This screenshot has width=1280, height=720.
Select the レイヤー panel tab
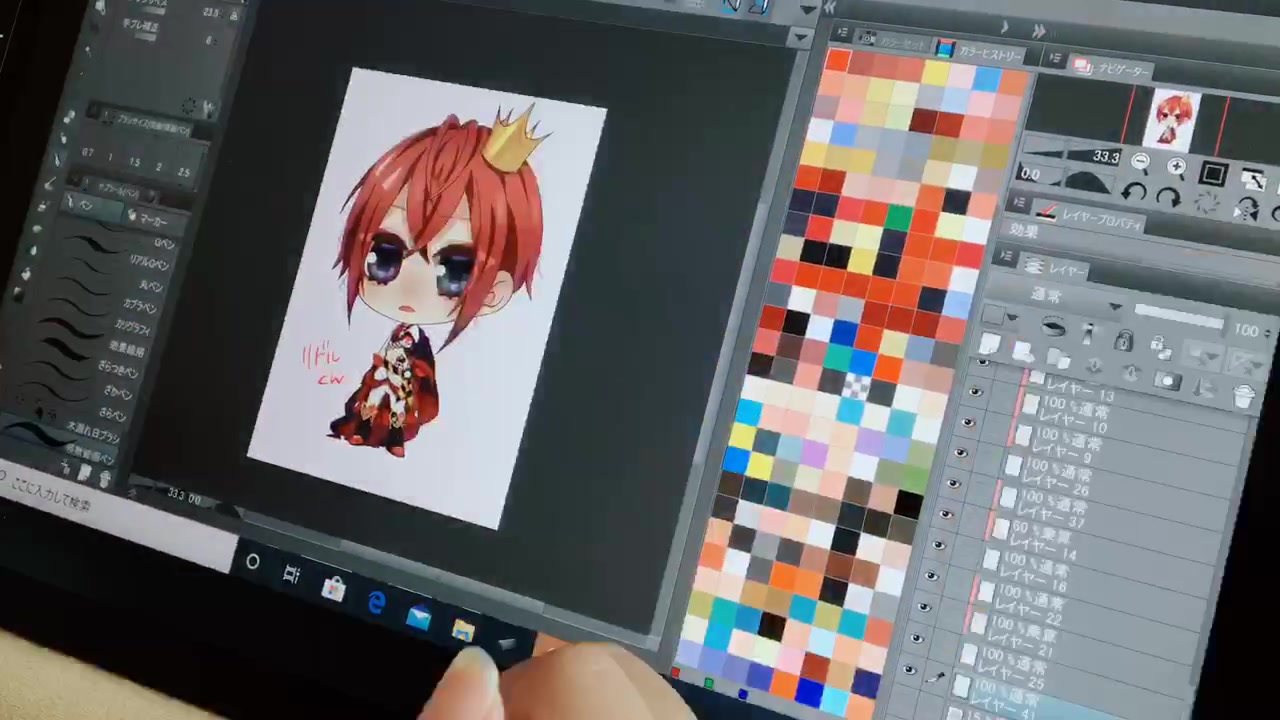(x=1053, y=268)
